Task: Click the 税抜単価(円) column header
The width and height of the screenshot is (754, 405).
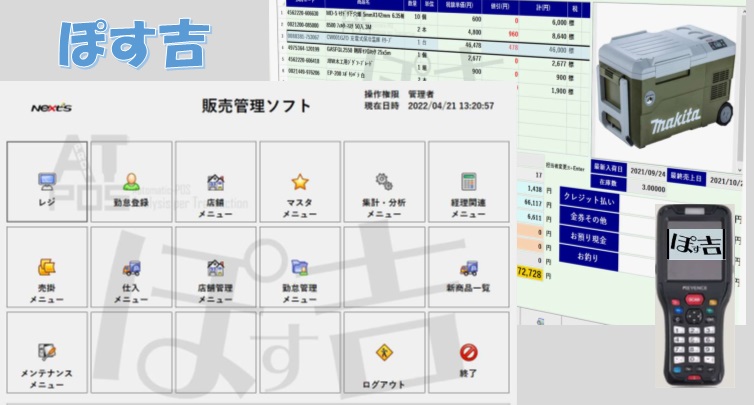Action: (459, 5)
